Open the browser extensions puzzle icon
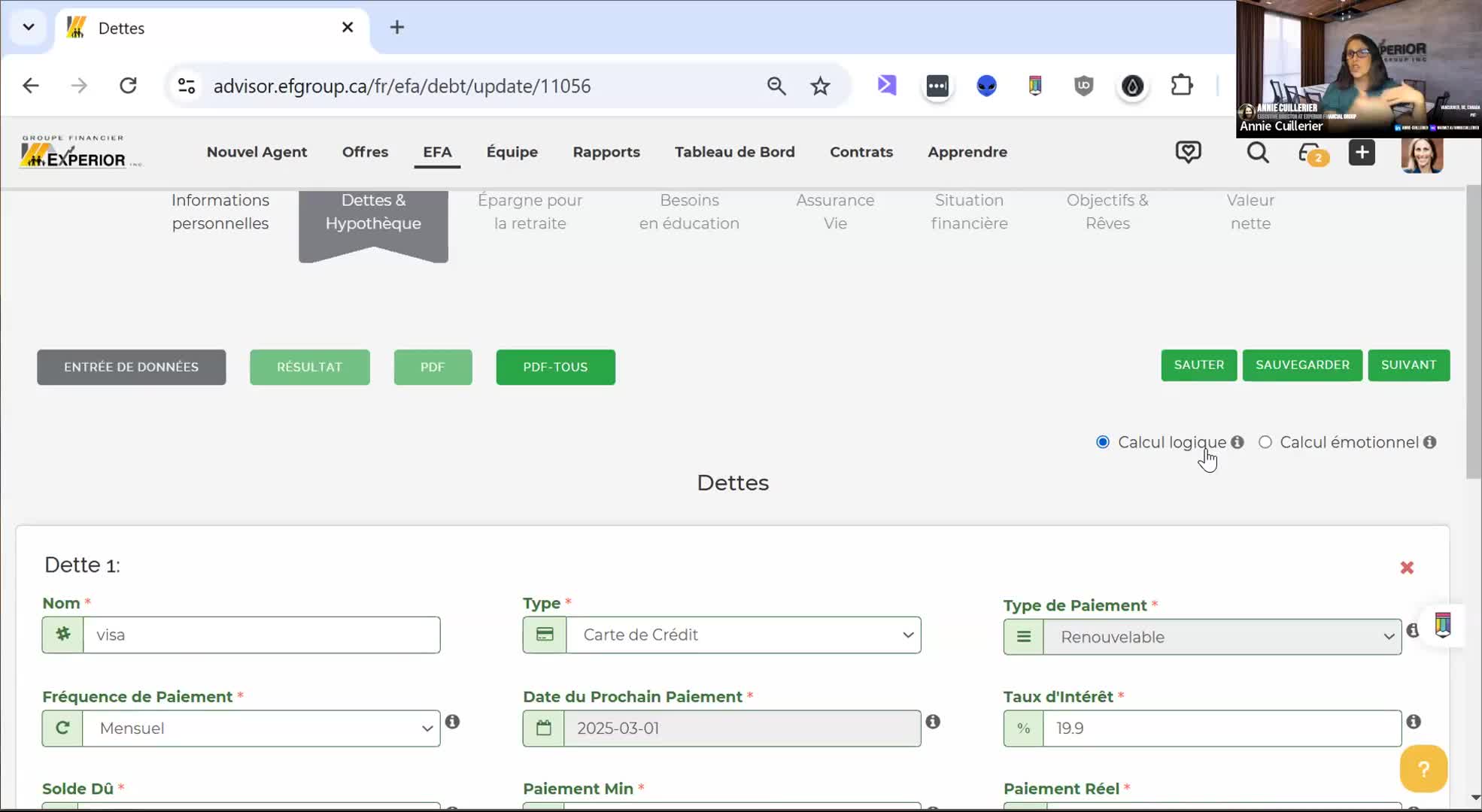This screenshot has width=1482, height=812. coord(1182,86)
